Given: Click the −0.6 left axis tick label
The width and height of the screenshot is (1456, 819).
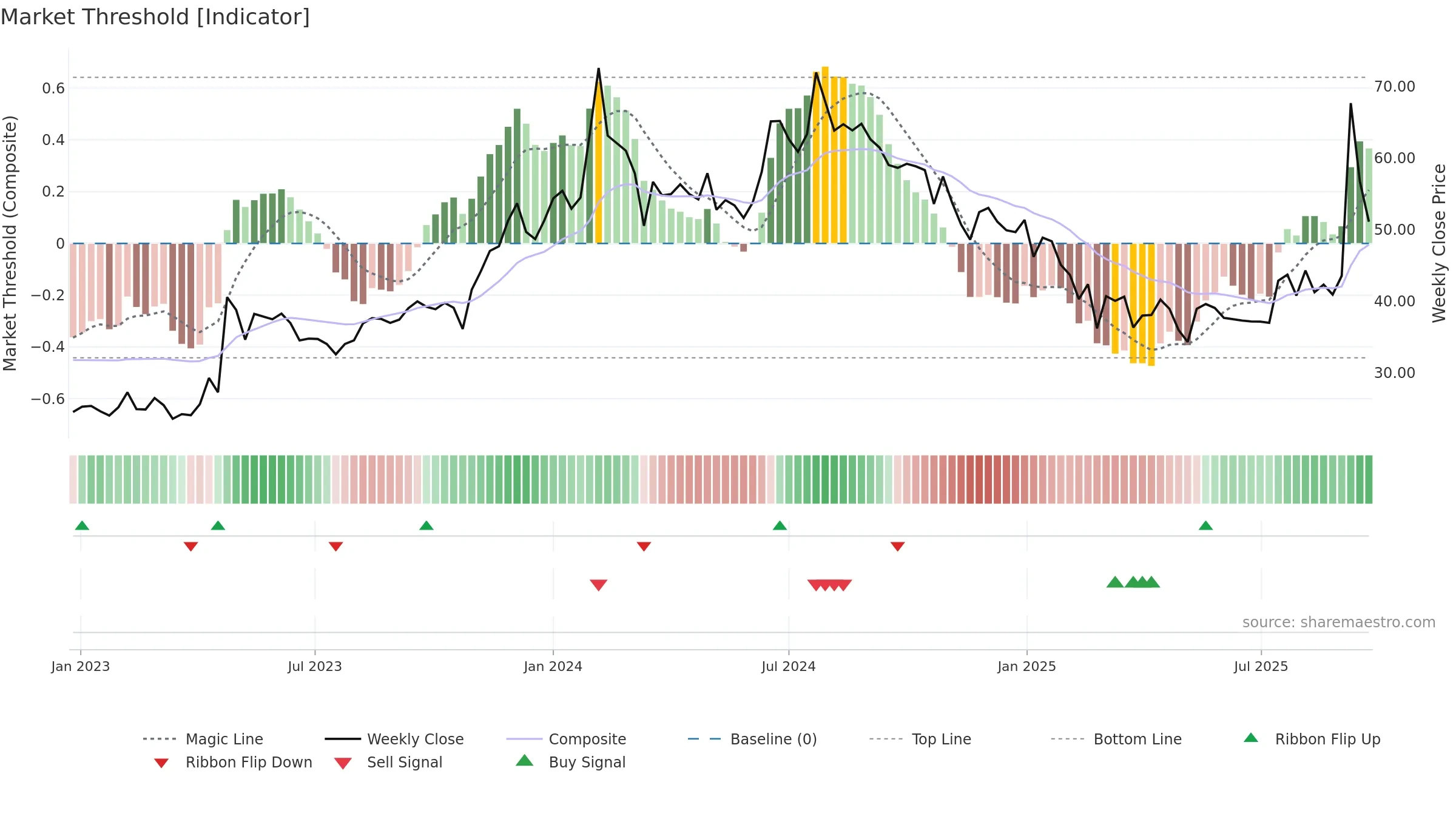Looking at the screenshot, I should 48,399.
